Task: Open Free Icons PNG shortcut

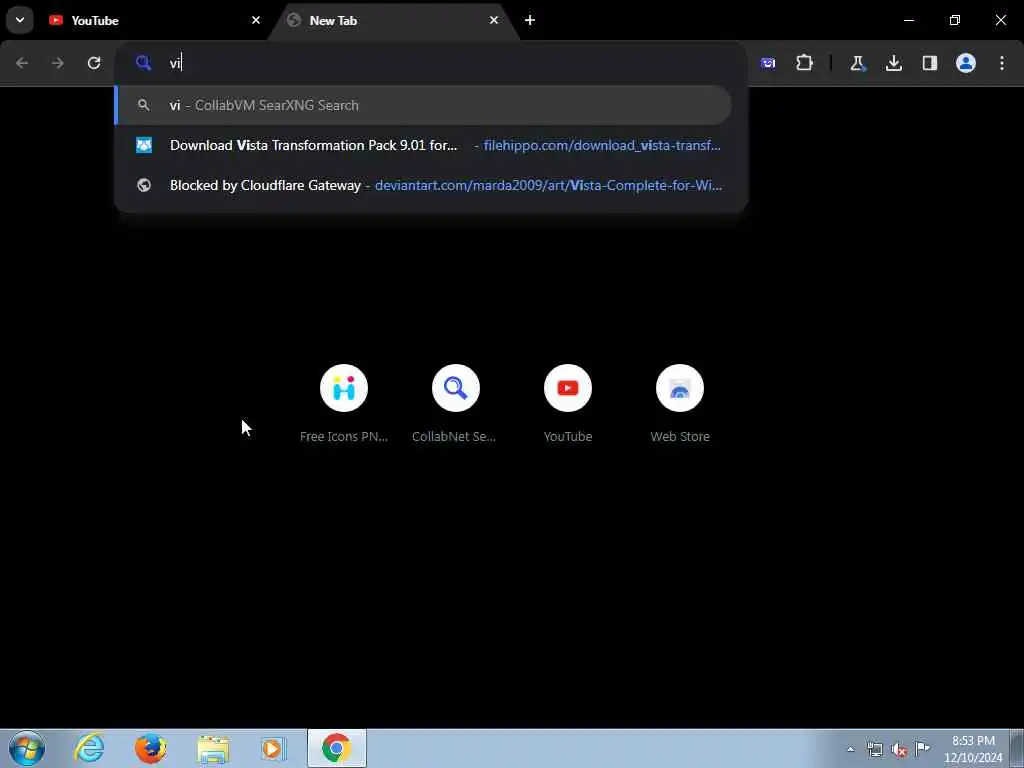Action: (344, 404)
